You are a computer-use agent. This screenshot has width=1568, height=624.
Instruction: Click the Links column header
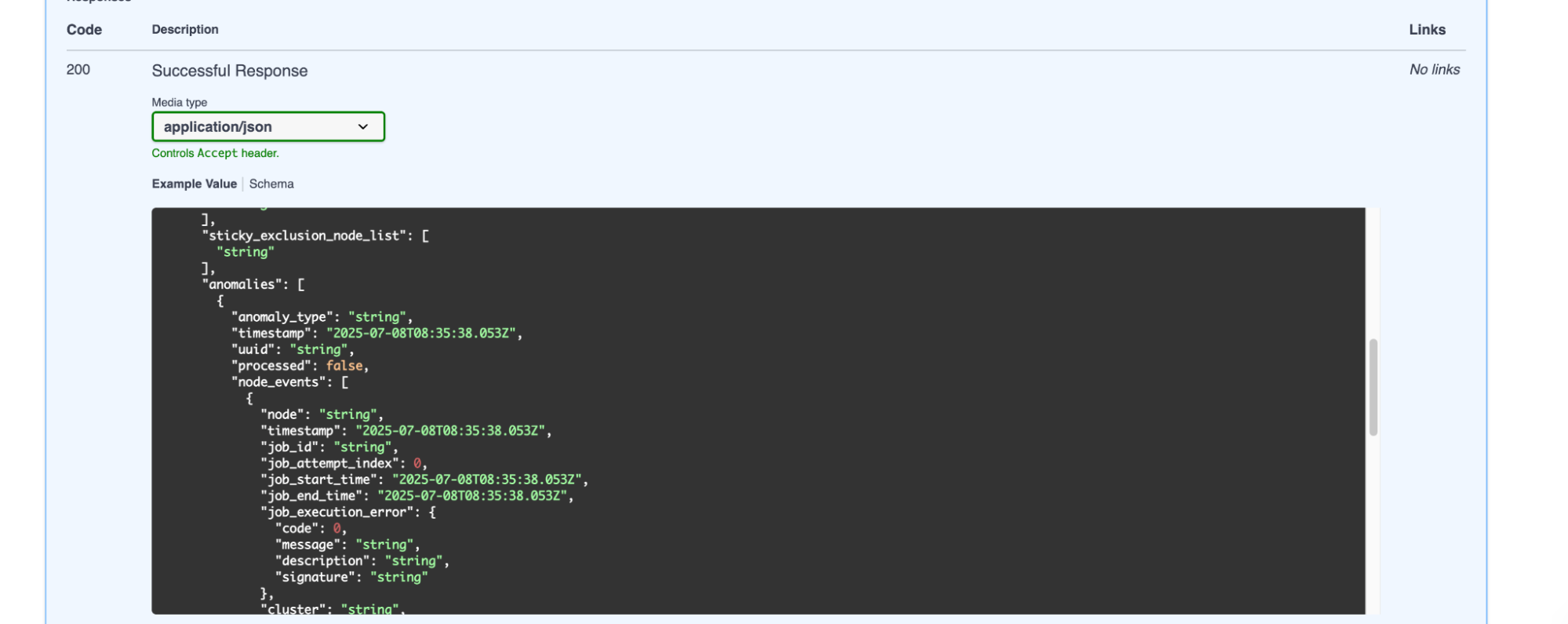1427,30
